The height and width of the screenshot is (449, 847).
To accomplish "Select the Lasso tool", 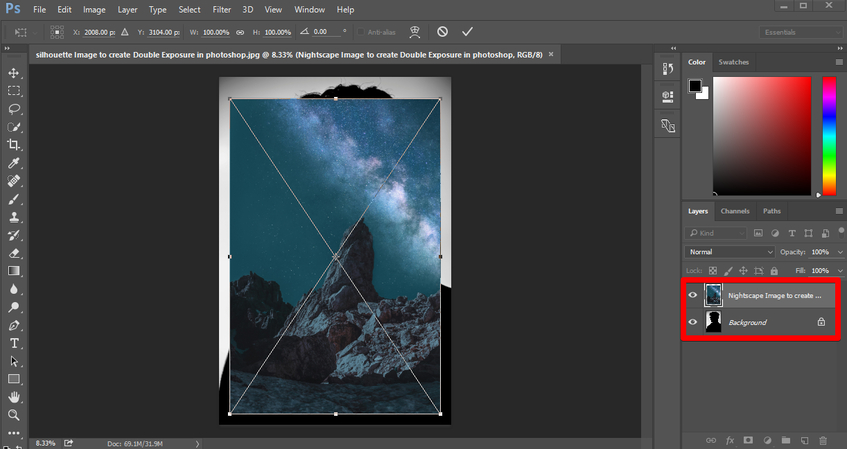I will coord(14,109).
